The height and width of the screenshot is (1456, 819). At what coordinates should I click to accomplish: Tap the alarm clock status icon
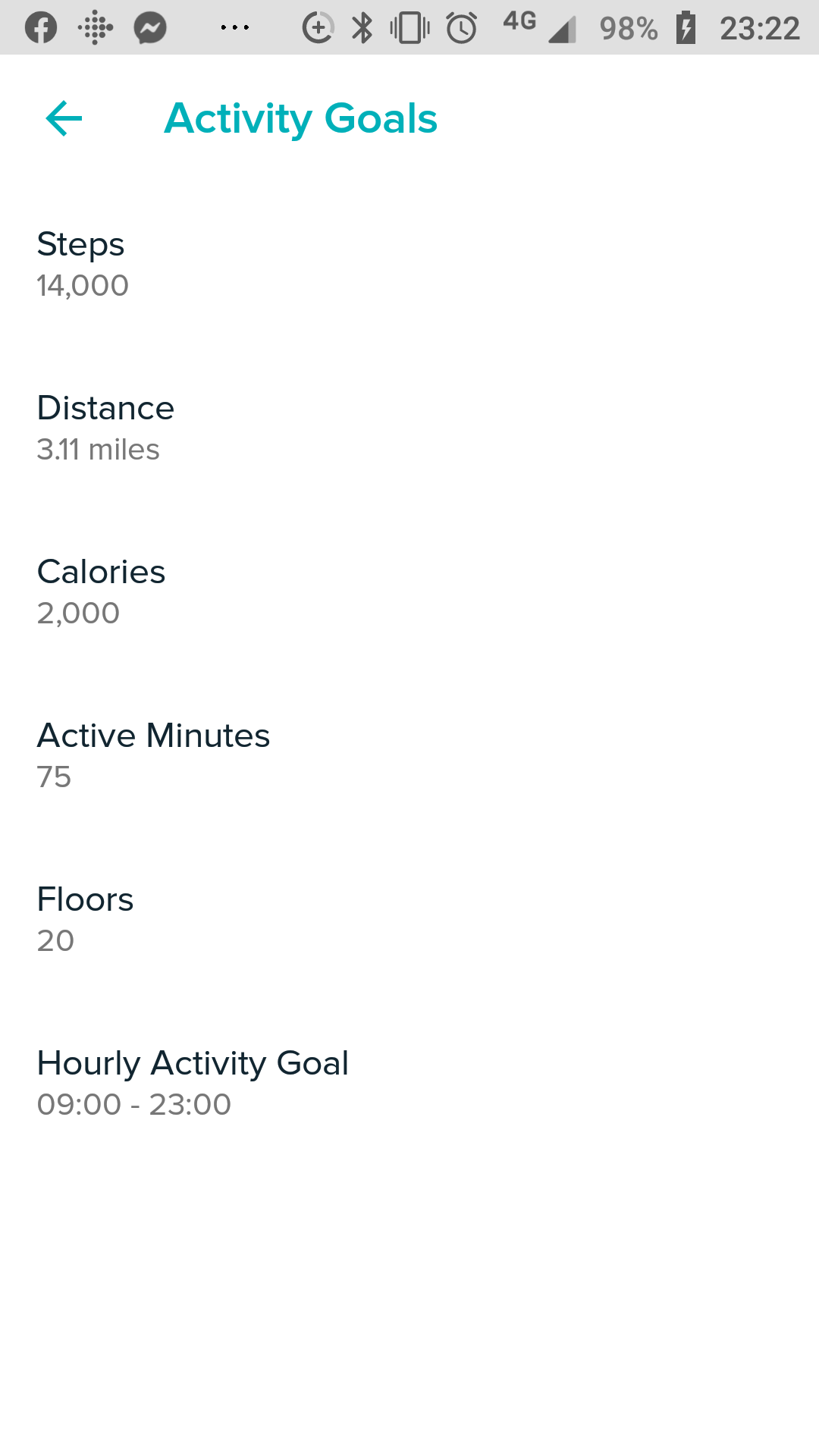(x=461, y=28)
